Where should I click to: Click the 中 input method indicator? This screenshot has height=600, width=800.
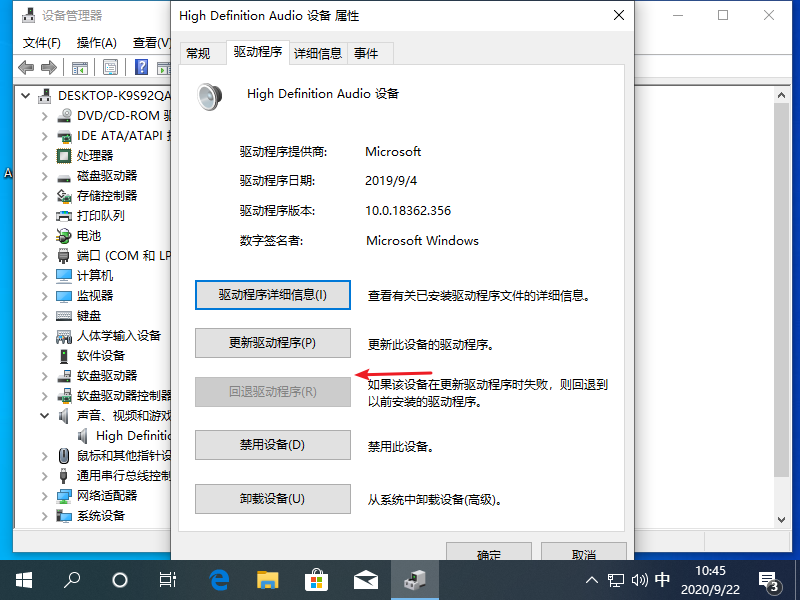pyautogui.click(x=662, y=580)
